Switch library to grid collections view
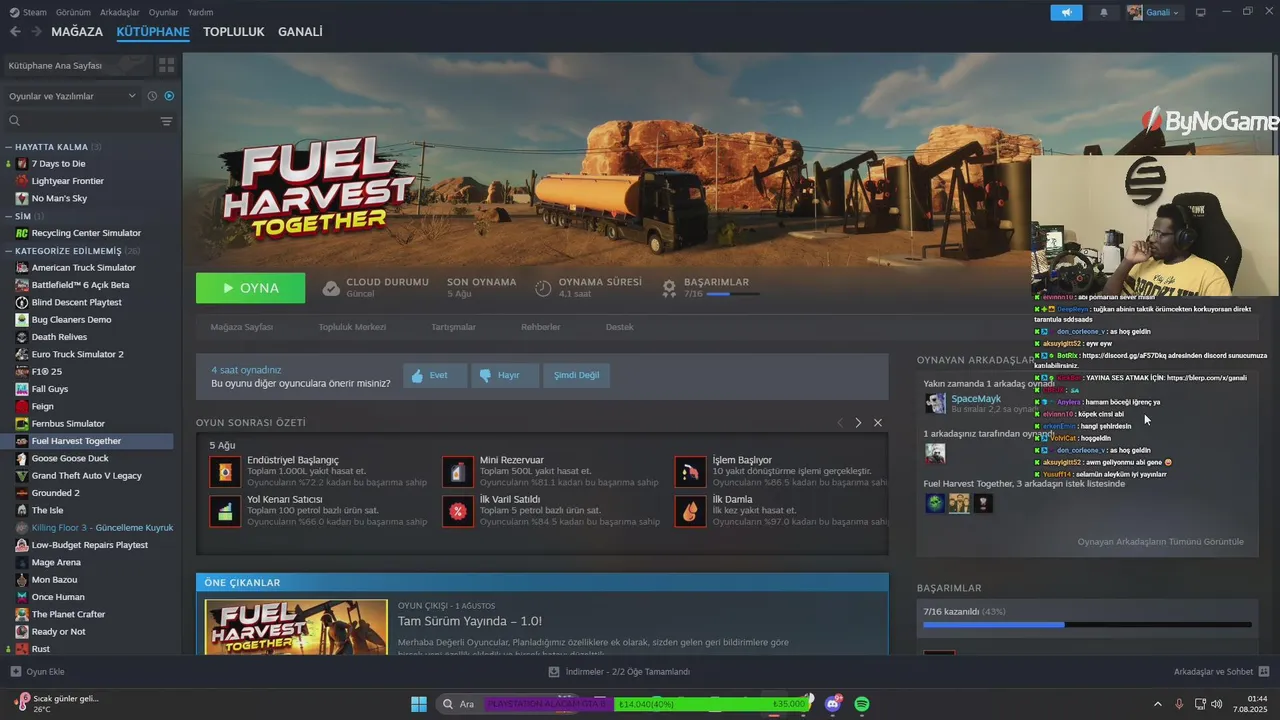This screenshot has width=1280, height=720. [x=167, y=65]
